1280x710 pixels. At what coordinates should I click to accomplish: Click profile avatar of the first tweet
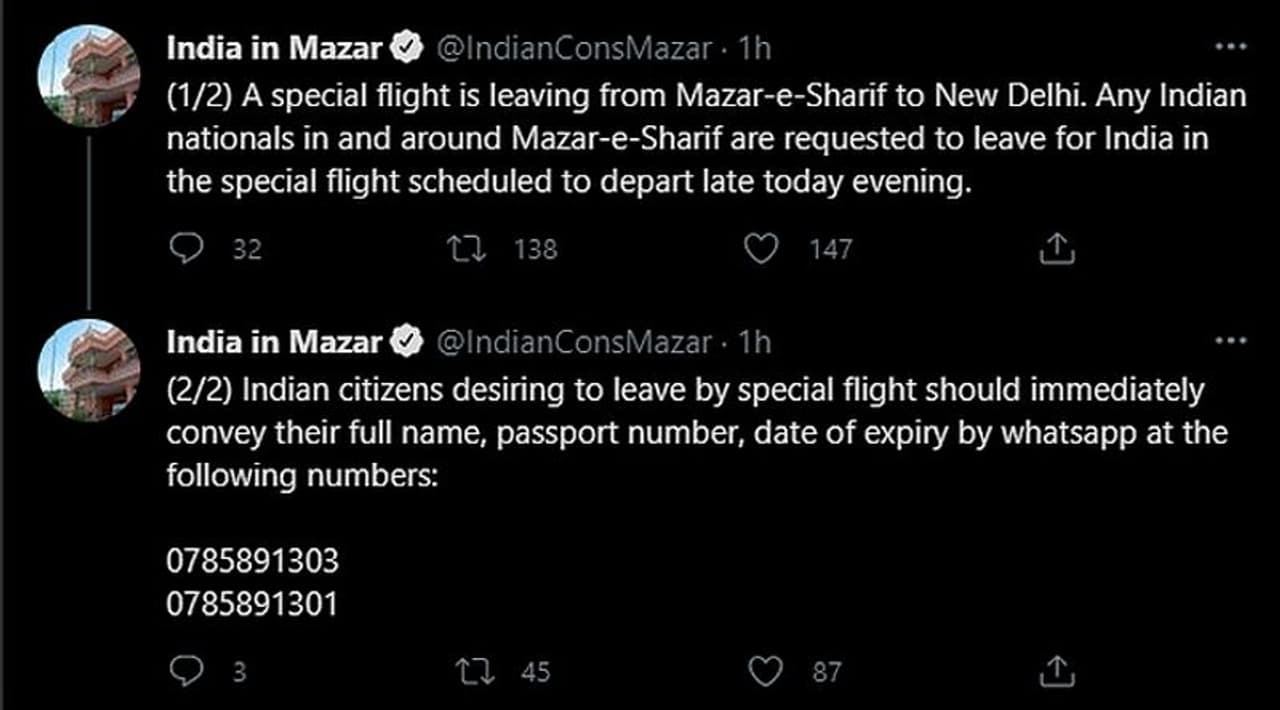click(88, 78)
